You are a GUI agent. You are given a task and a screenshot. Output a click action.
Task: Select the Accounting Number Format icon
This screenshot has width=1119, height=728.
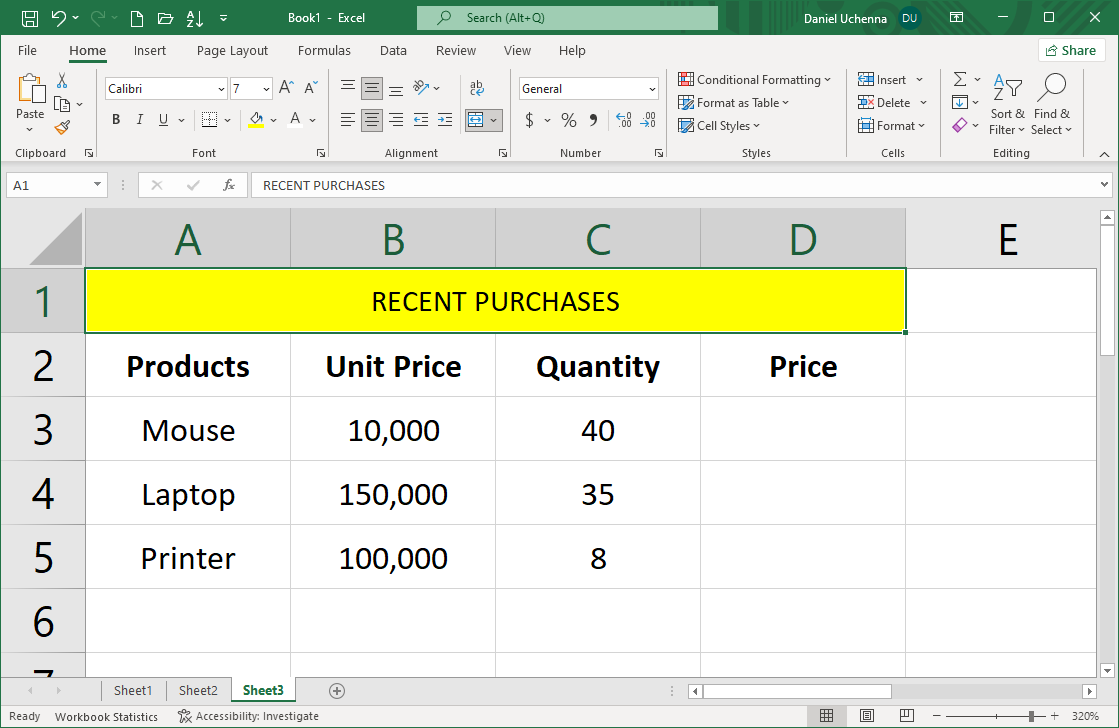[x=529, y=119]
